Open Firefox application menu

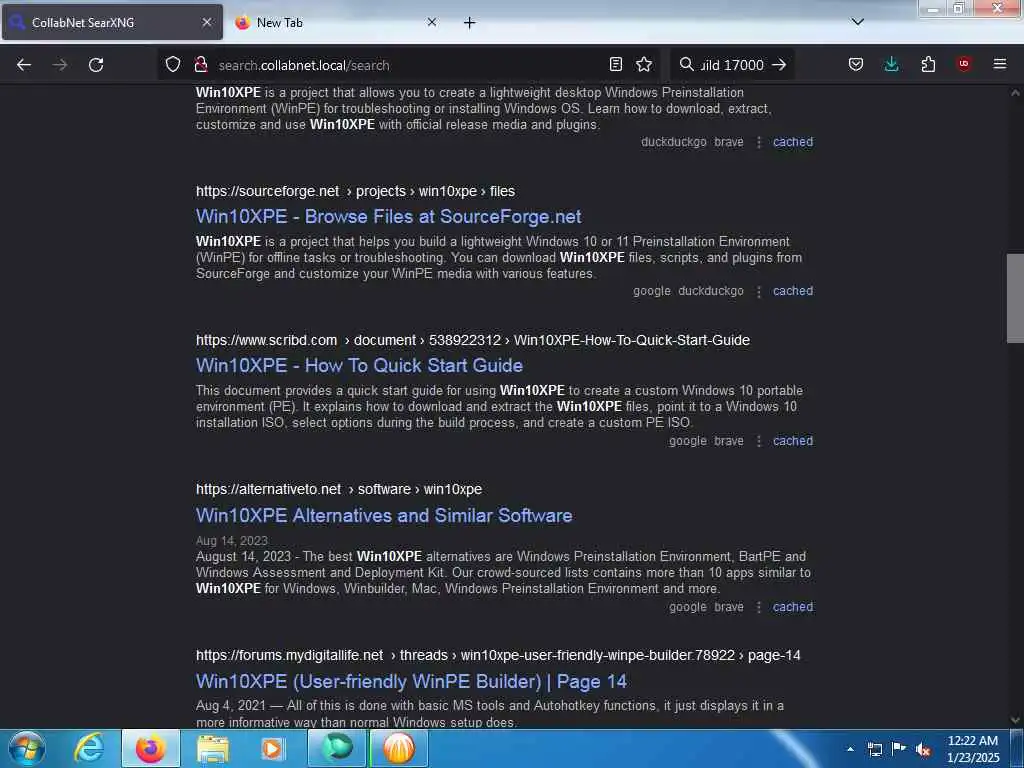tap(1000, 64)
